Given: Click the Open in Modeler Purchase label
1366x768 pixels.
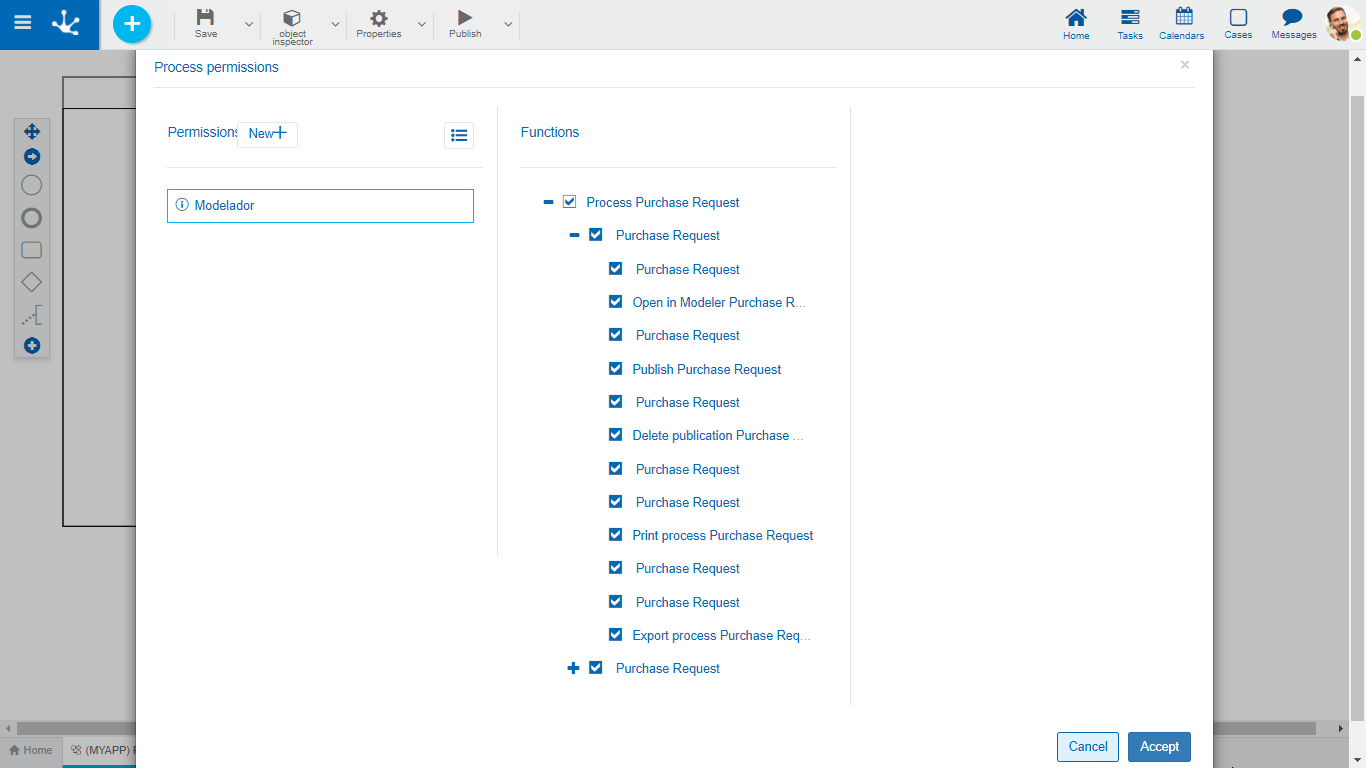Looking at the screenshot, I should click(719, 302).
